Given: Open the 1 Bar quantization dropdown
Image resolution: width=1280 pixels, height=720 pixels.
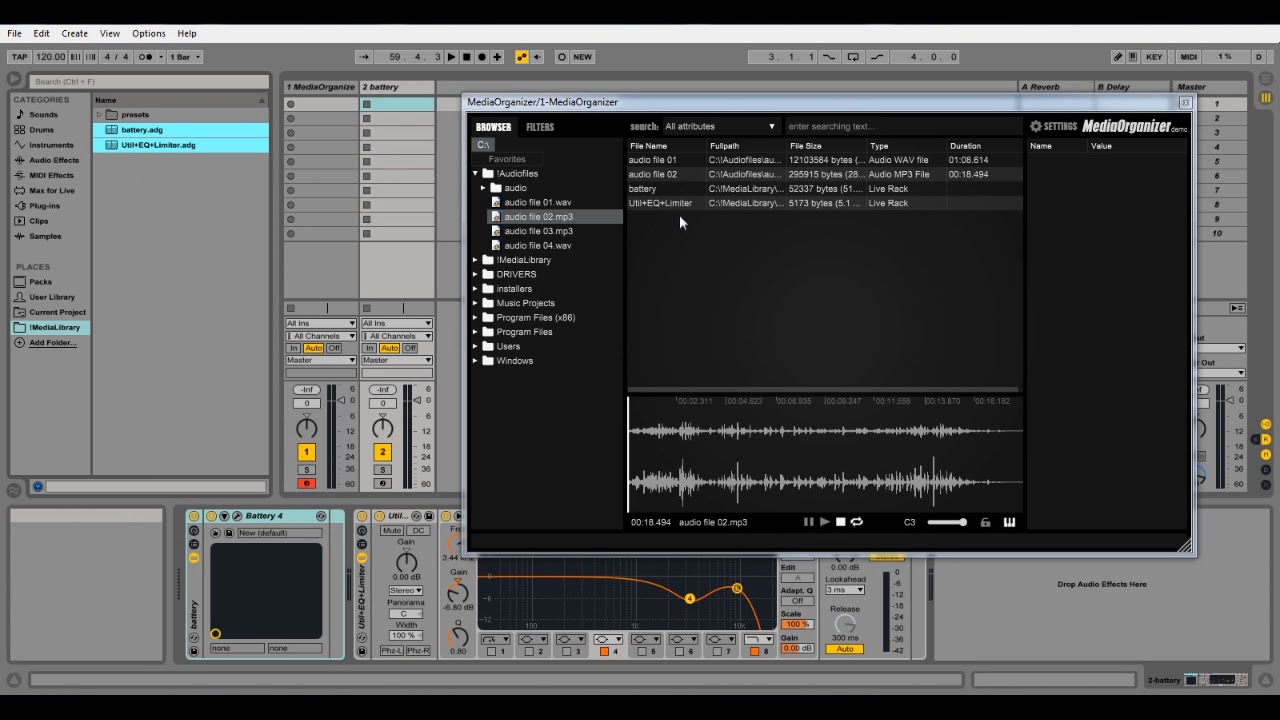Looking at the screenshot, I should (x=185, y=57).
